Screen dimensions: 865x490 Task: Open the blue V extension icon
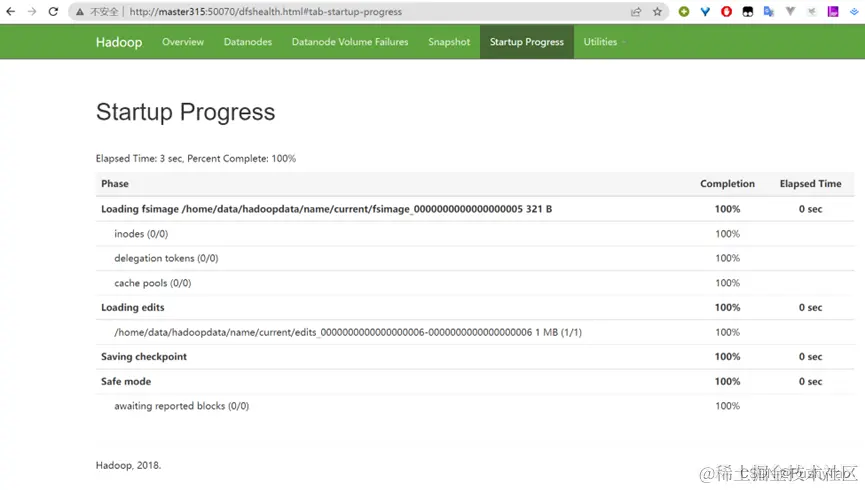tap(705, 12)
